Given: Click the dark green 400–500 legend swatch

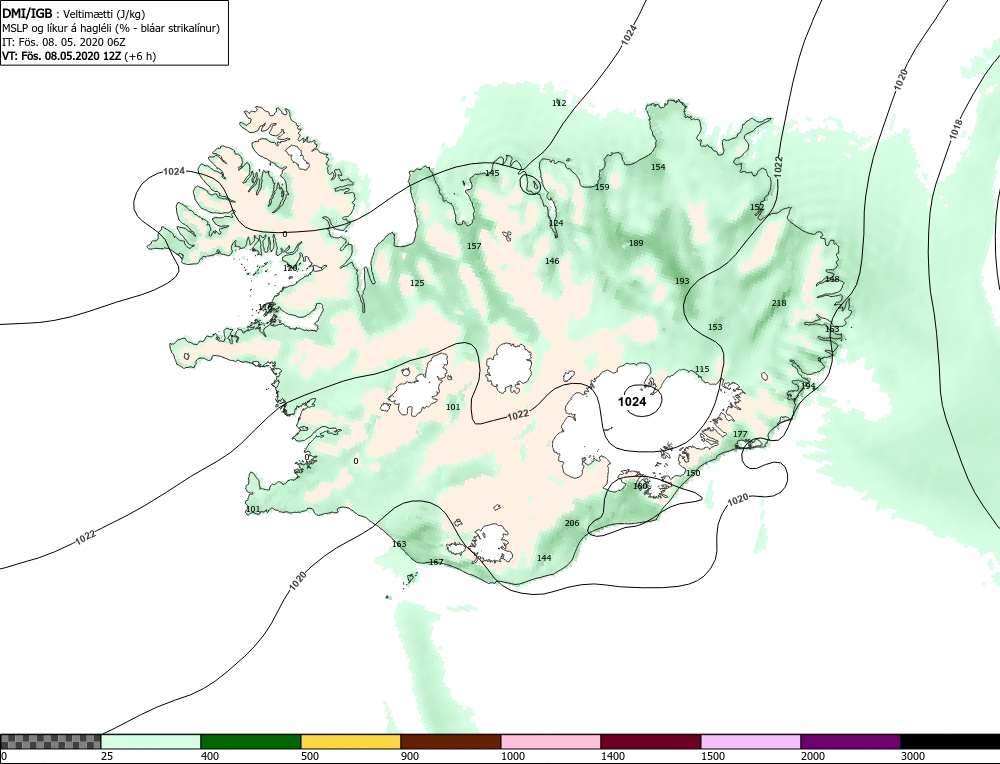Looking at the screenshot, I should click(x=251, y=741).
